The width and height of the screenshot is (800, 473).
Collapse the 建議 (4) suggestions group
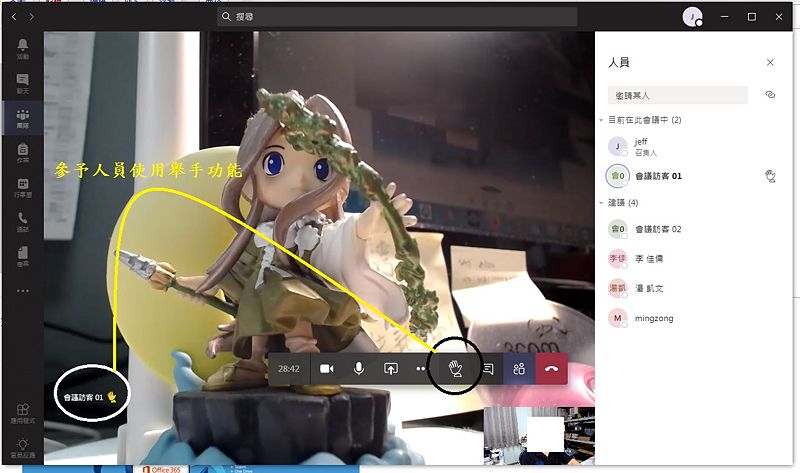coord(601,203)
